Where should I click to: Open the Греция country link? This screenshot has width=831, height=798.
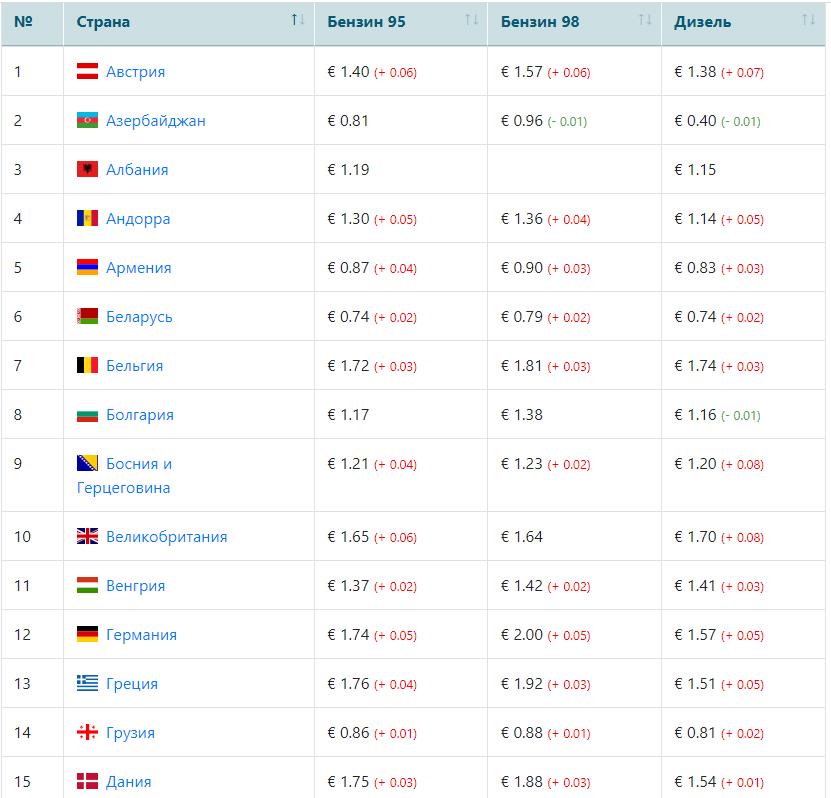point(132,684)
